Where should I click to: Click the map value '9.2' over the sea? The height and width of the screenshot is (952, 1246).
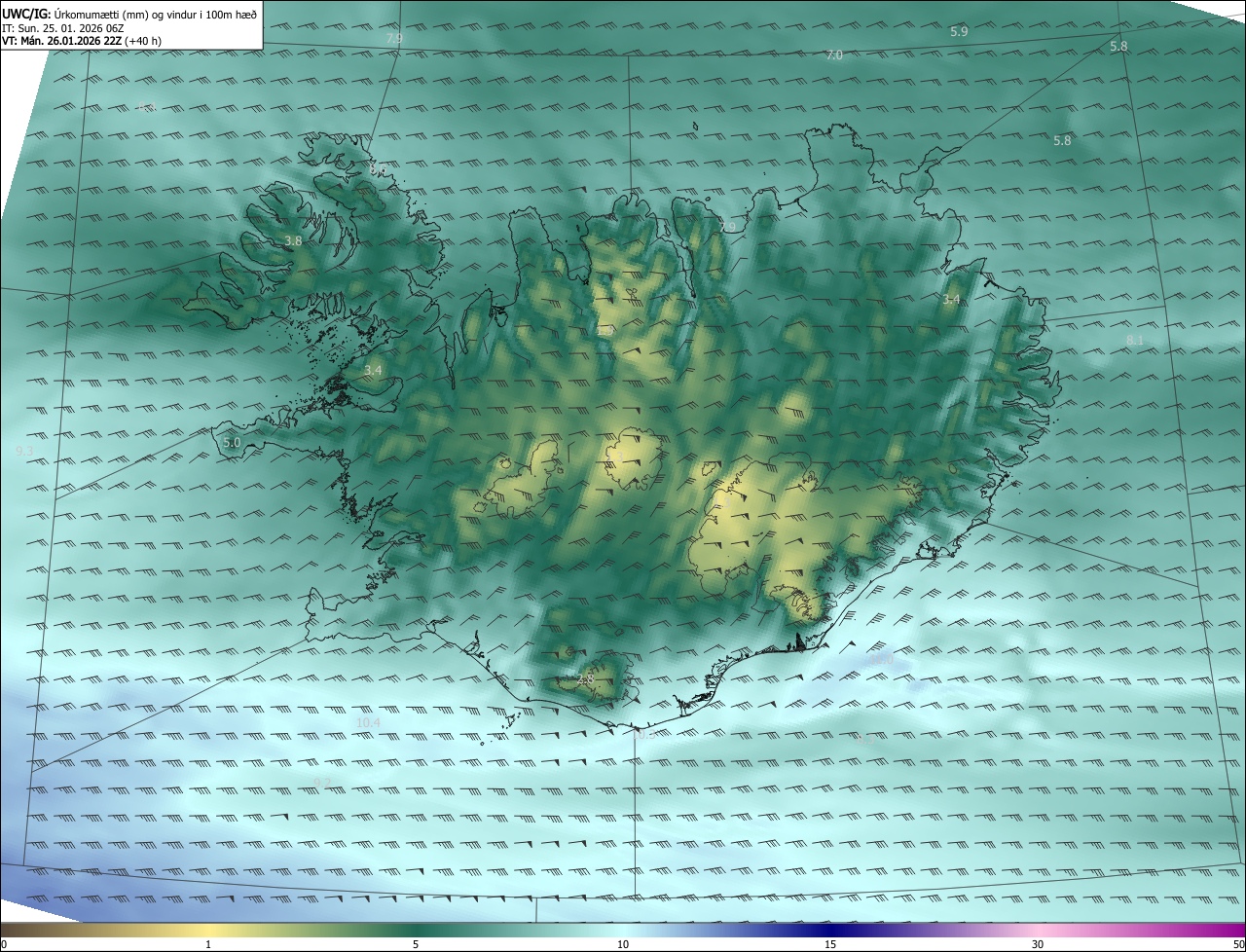(322, 783)
